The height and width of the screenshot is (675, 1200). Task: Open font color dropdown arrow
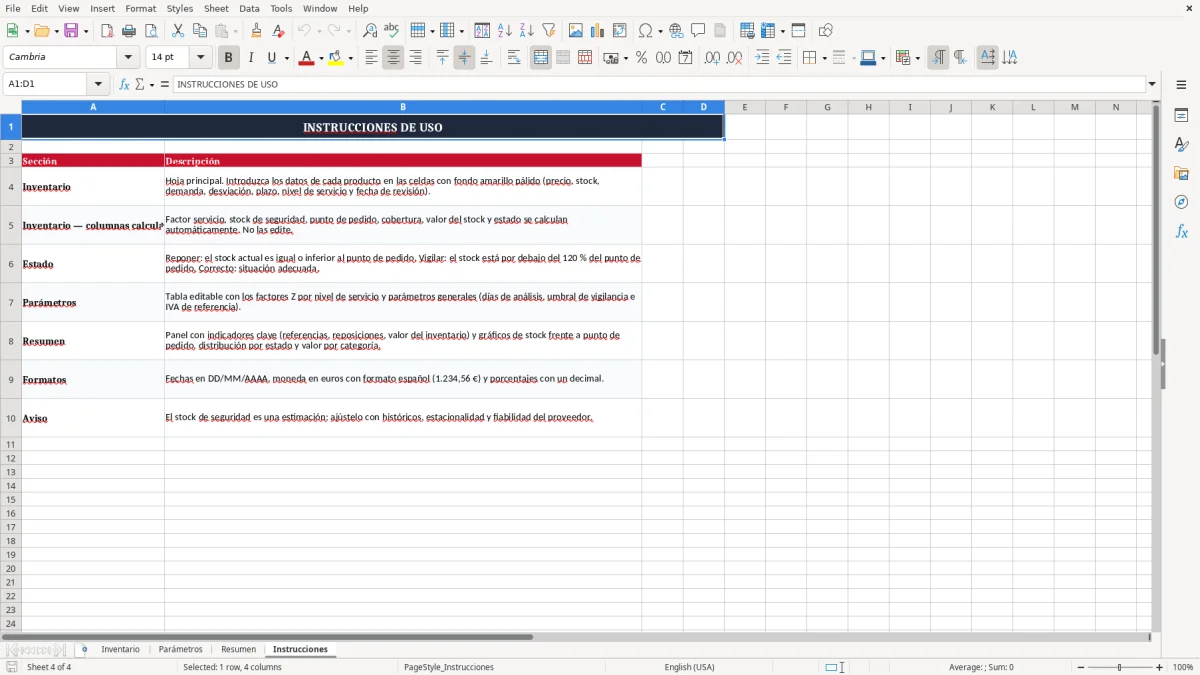point(321,58)
